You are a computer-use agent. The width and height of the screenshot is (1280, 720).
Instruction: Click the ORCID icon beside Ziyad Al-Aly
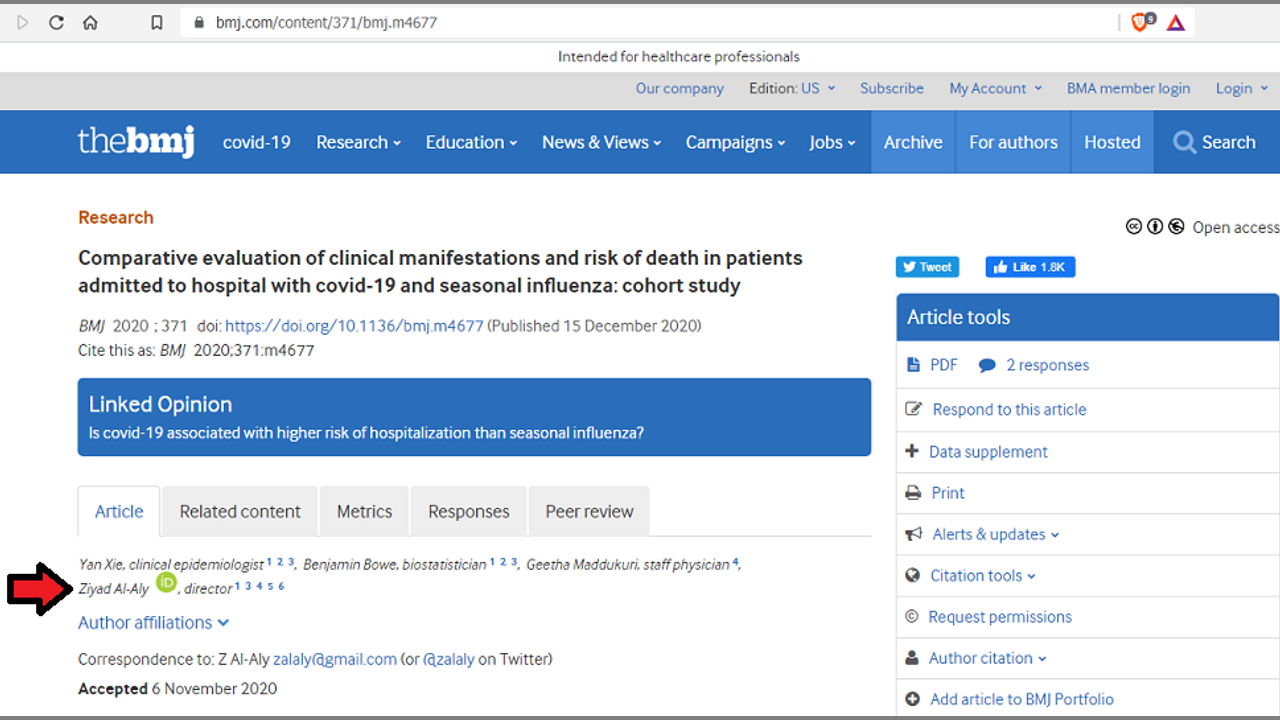coord(166,582)
